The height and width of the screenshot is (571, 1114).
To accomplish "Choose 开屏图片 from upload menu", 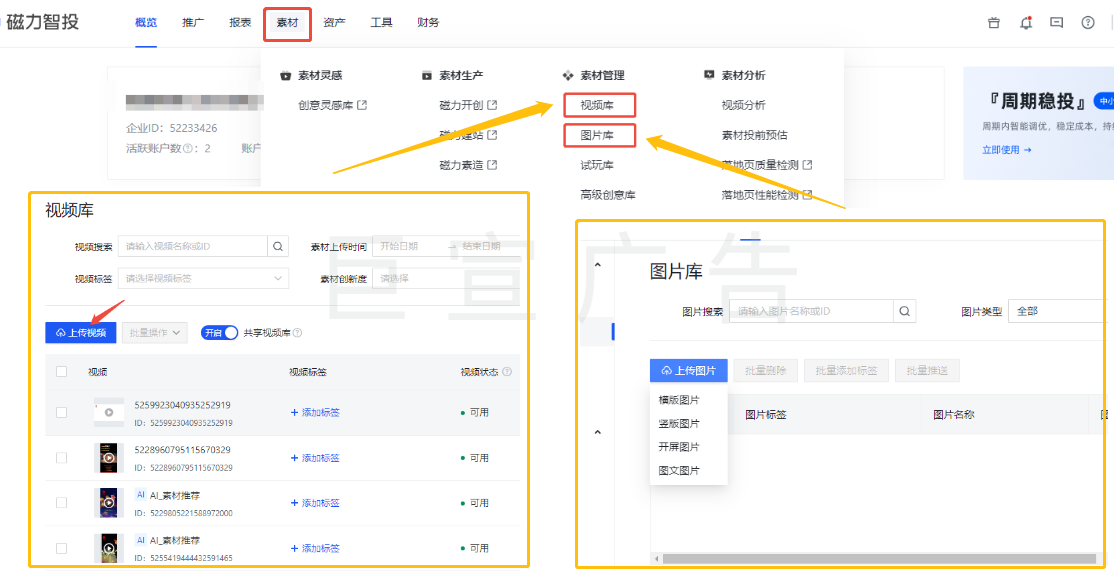I will (x=679, y=447).
